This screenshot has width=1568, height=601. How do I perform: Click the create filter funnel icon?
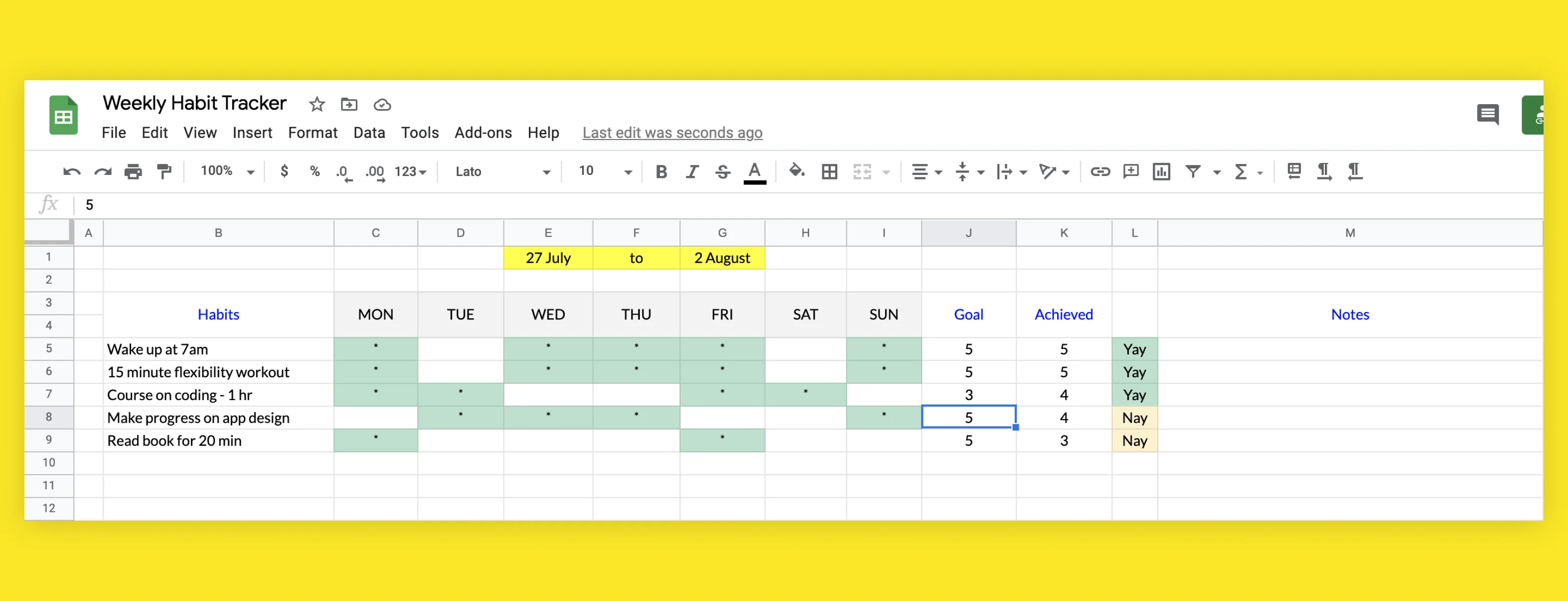click(1192, 172)
